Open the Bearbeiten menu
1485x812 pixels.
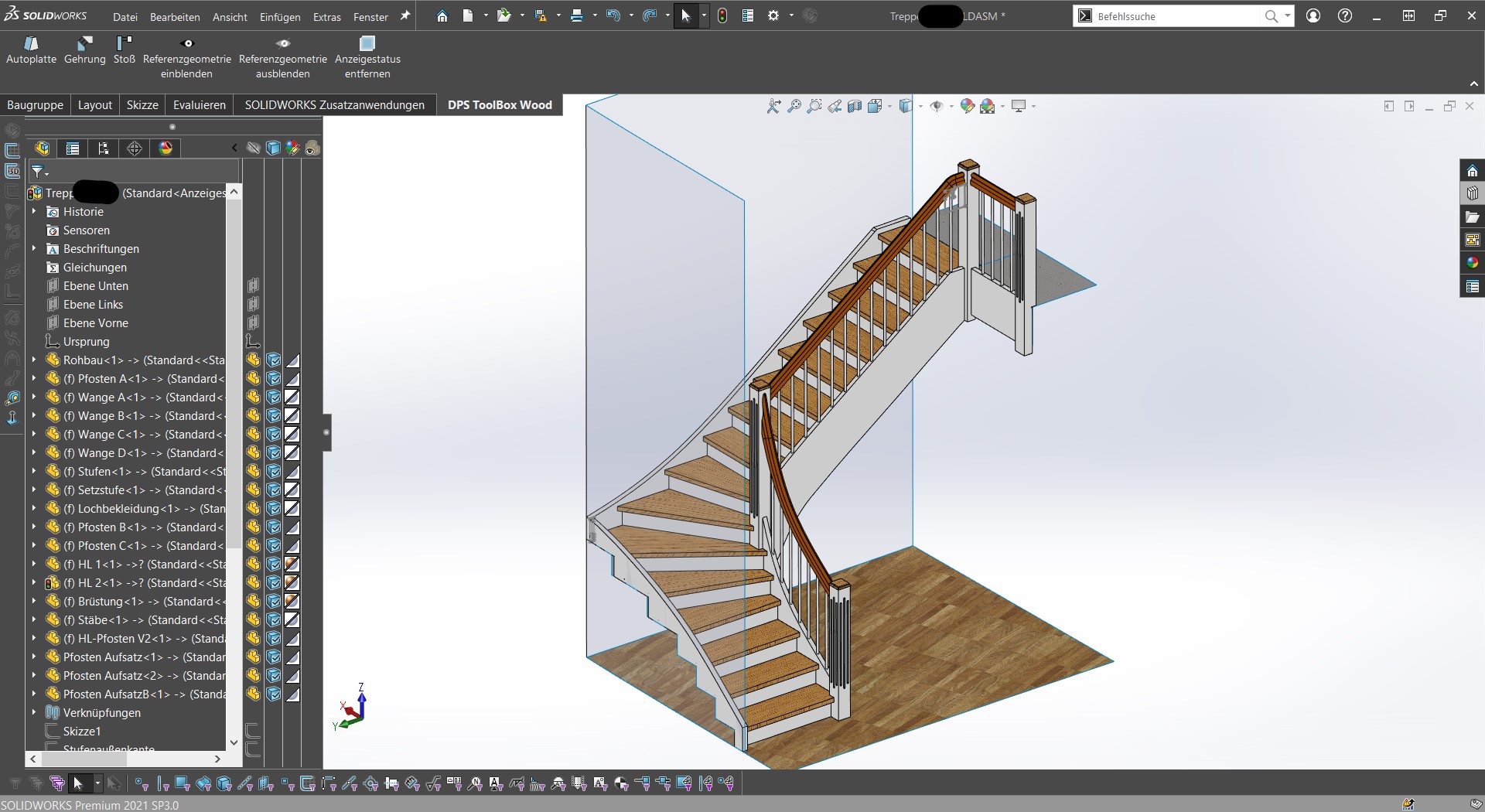click(175, 16)
